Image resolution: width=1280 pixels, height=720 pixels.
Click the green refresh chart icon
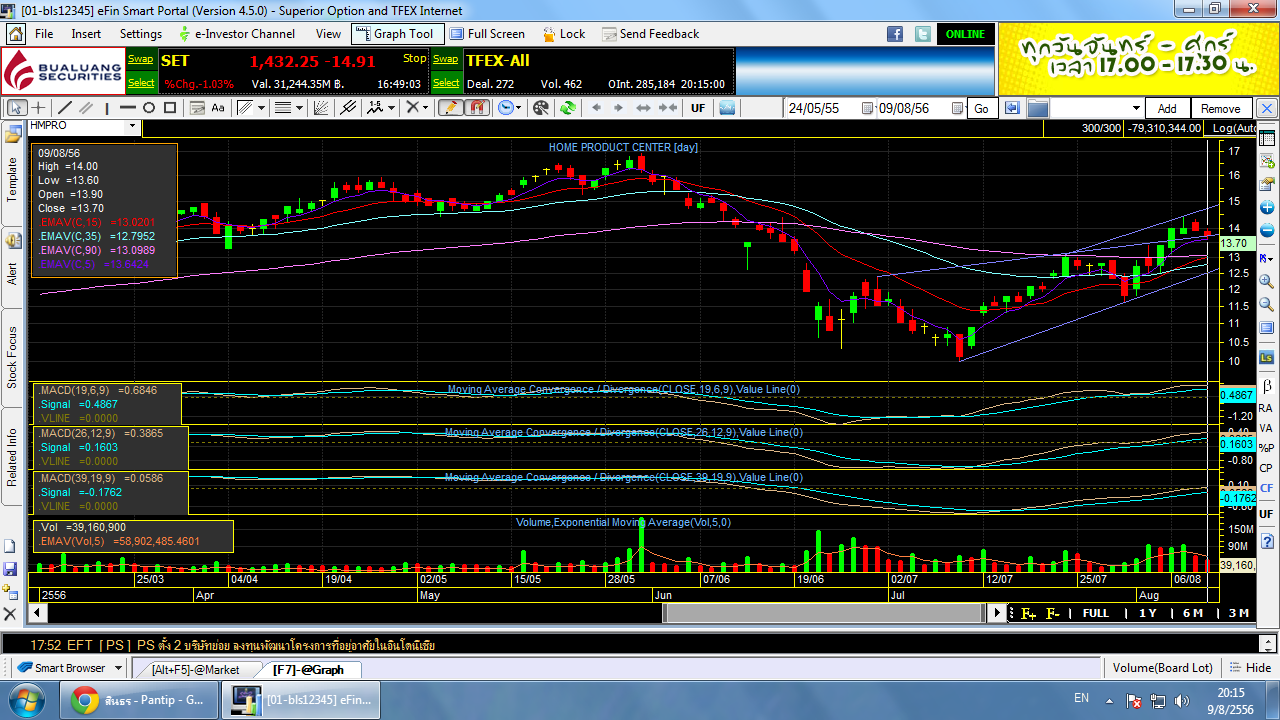click(x=568, y=108)
